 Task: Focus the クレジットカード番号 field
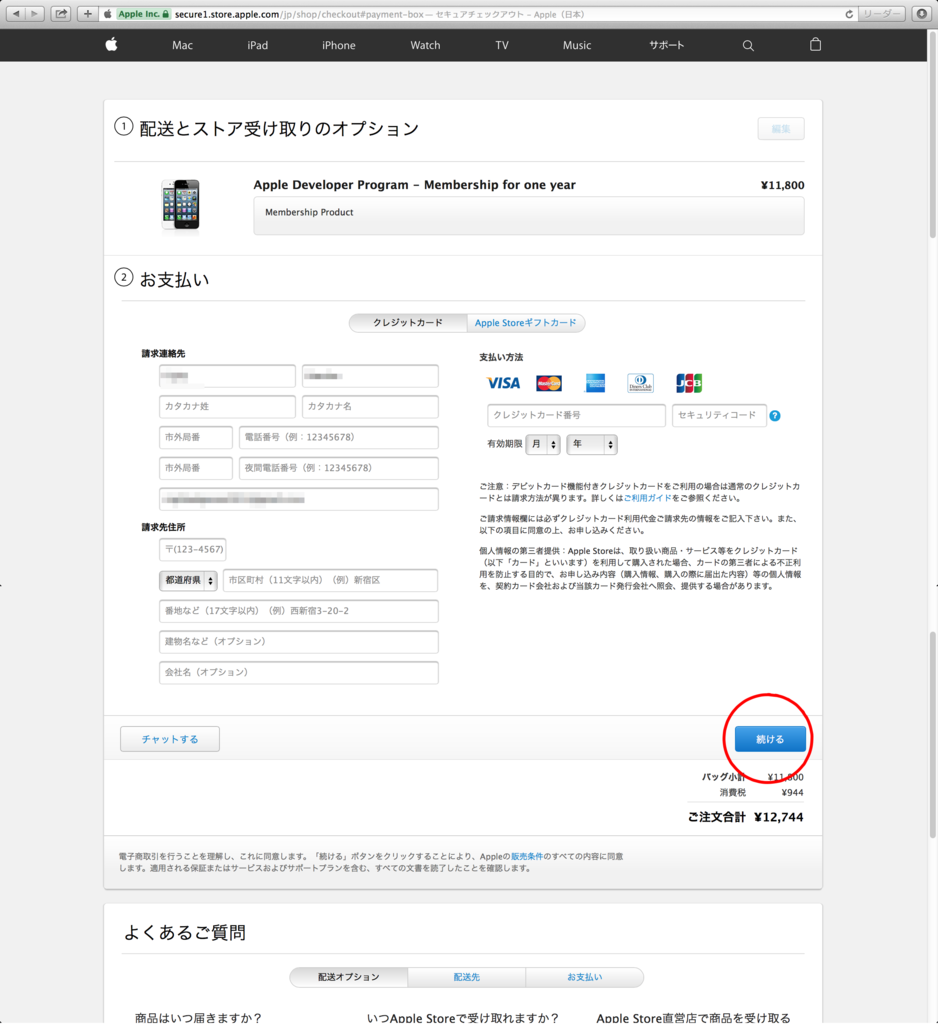pyautogui.click(x=576, y=415)
